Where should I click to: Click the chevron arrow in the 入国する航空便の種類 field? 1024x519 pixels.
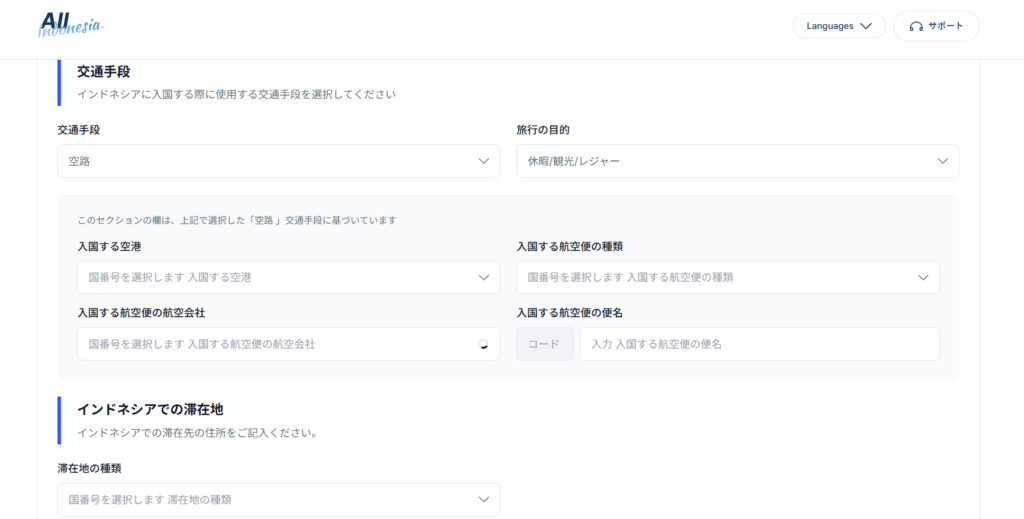[923, 277]
